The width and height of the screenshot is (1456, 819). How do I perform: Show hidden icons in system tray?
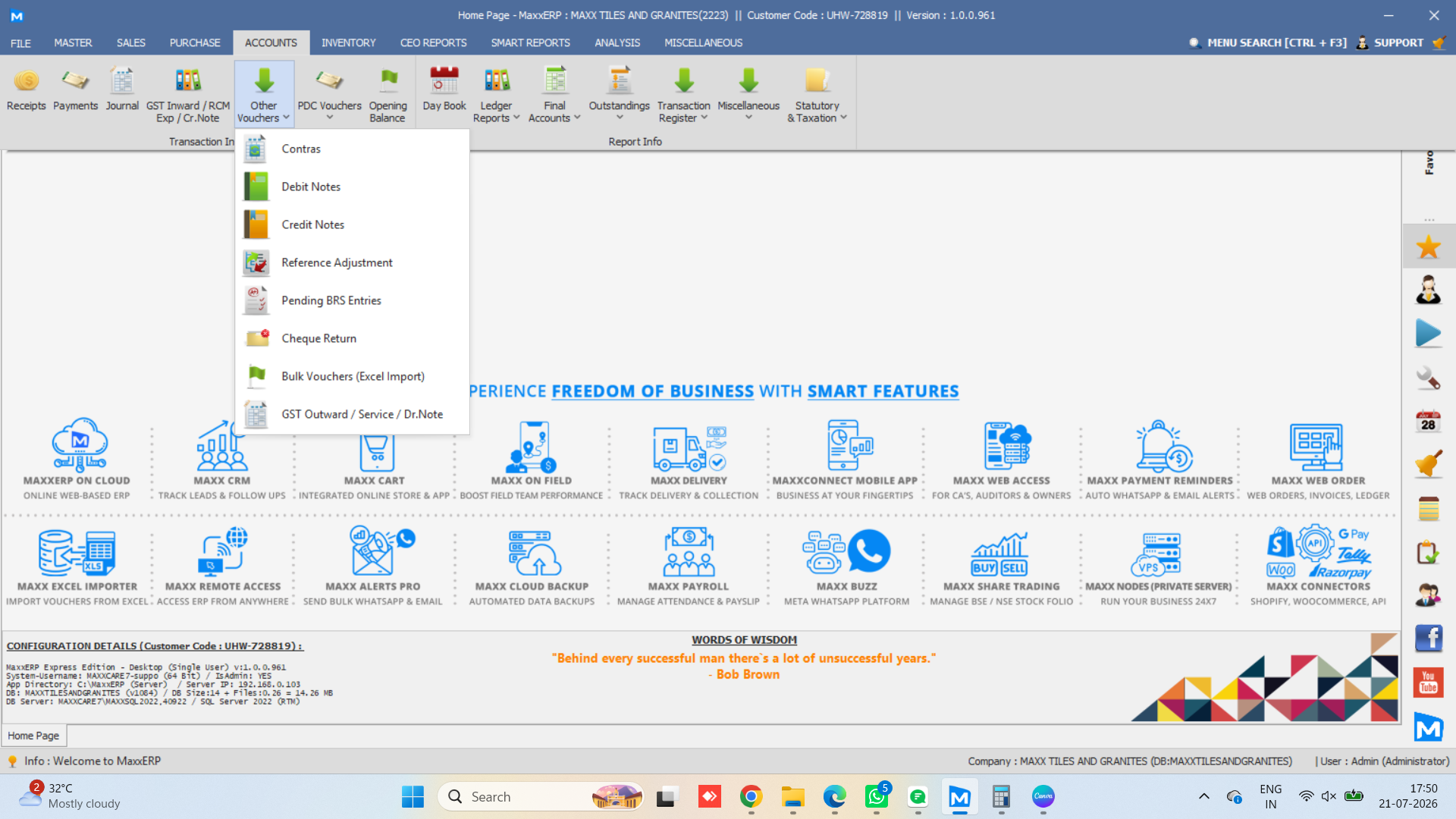coord(1203,796)
